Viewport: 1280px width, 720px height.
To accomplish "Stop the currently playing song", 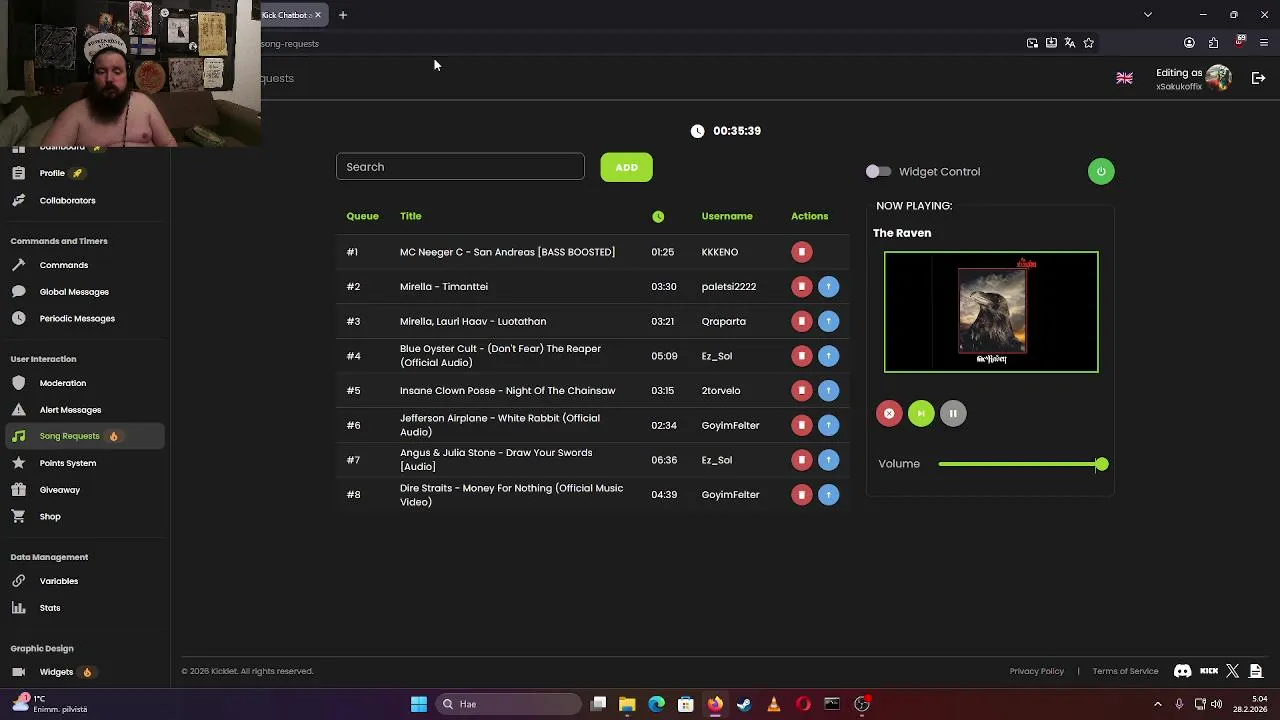I will coord(889,413).
